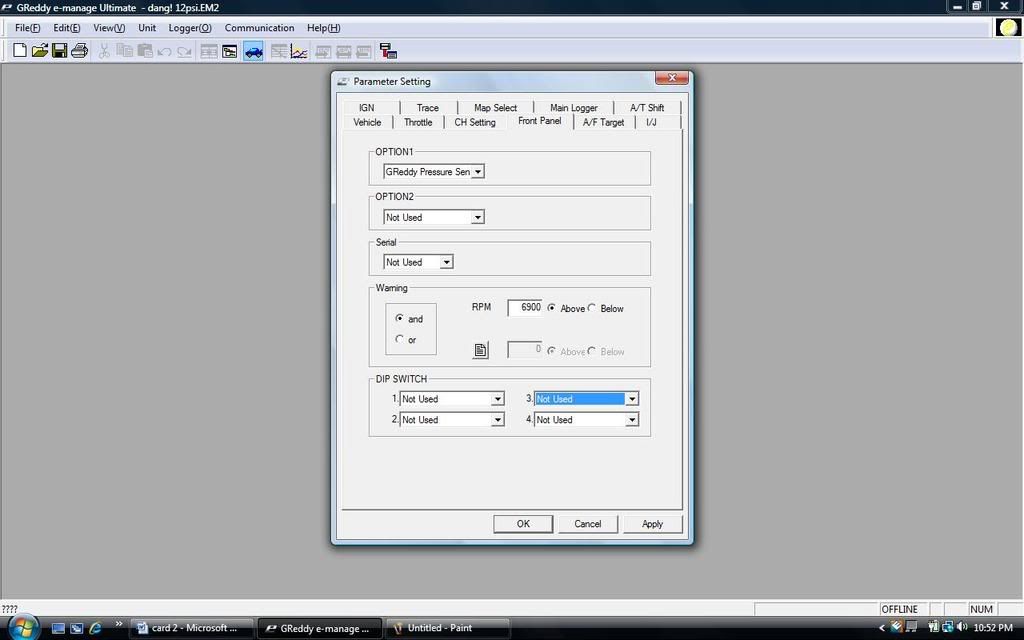Click the Redo arrow icon
The height and width of the screenshot is (640, 1024).
pyautogui.click(x=185, y=52)
